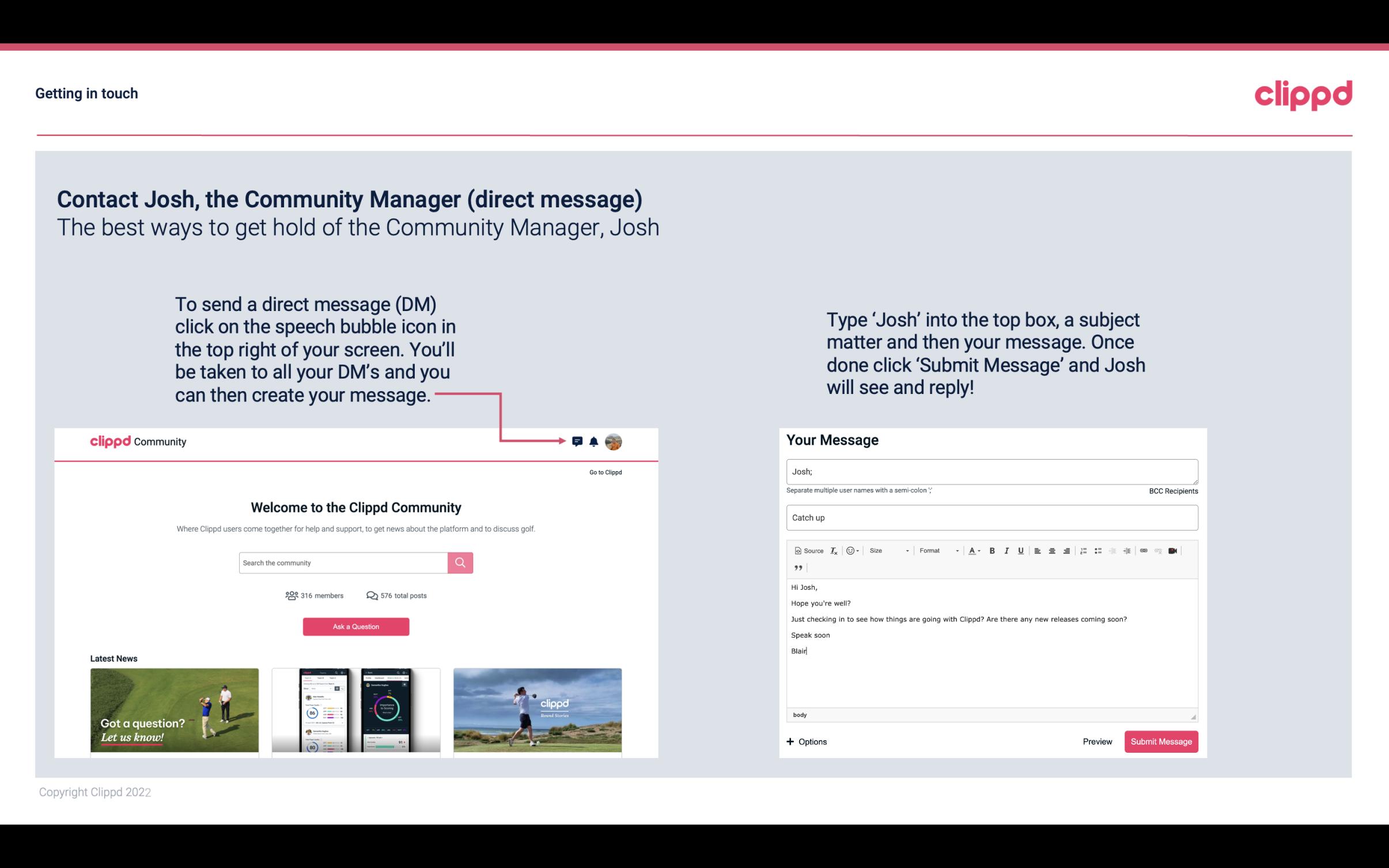Click the Preview button

pyautogui.click(x=1098, y=742)
